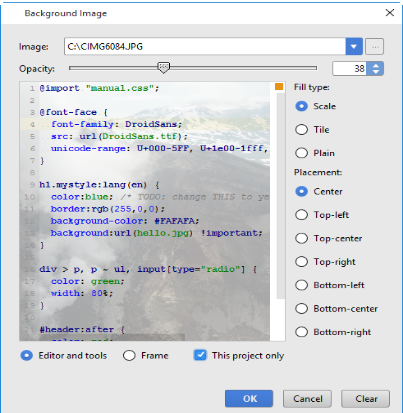The width and height of the screenshot is (403, 413).
Task: Open the image path dropdown arrow
Action: tap(354, 46)
